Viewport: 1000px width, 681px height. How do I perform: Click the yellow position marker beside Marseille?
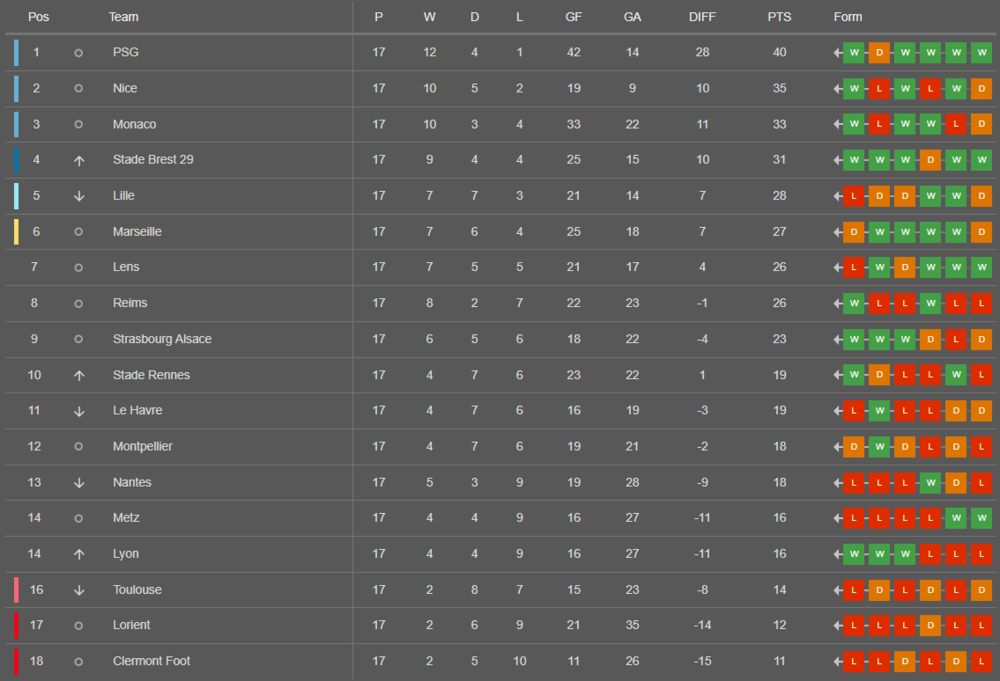pyautogui.click(x=16, y=231)
